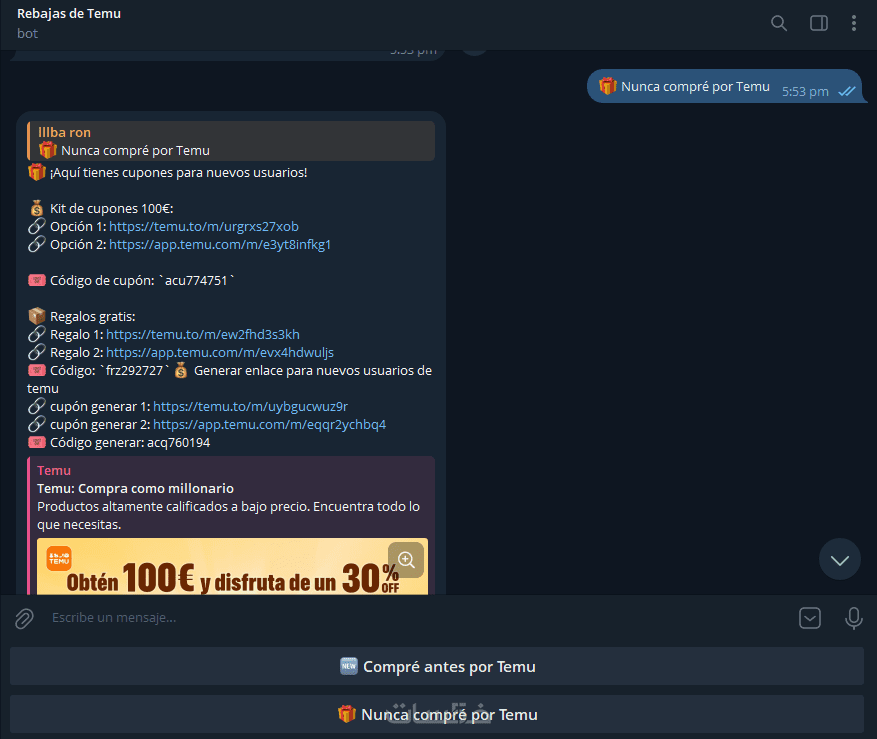Copy the code frz292727
This screenshot has width=877, height=739.
click(134, 370)
